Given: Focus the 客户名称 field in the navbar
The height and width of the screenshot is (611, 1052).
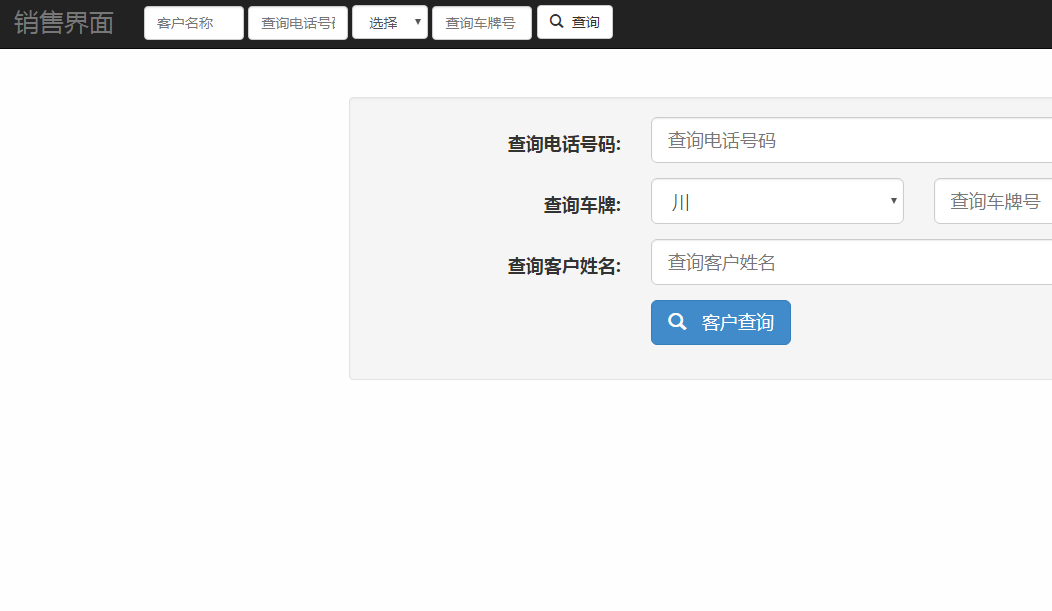Looking at the screenshot, I should [194, 23].
